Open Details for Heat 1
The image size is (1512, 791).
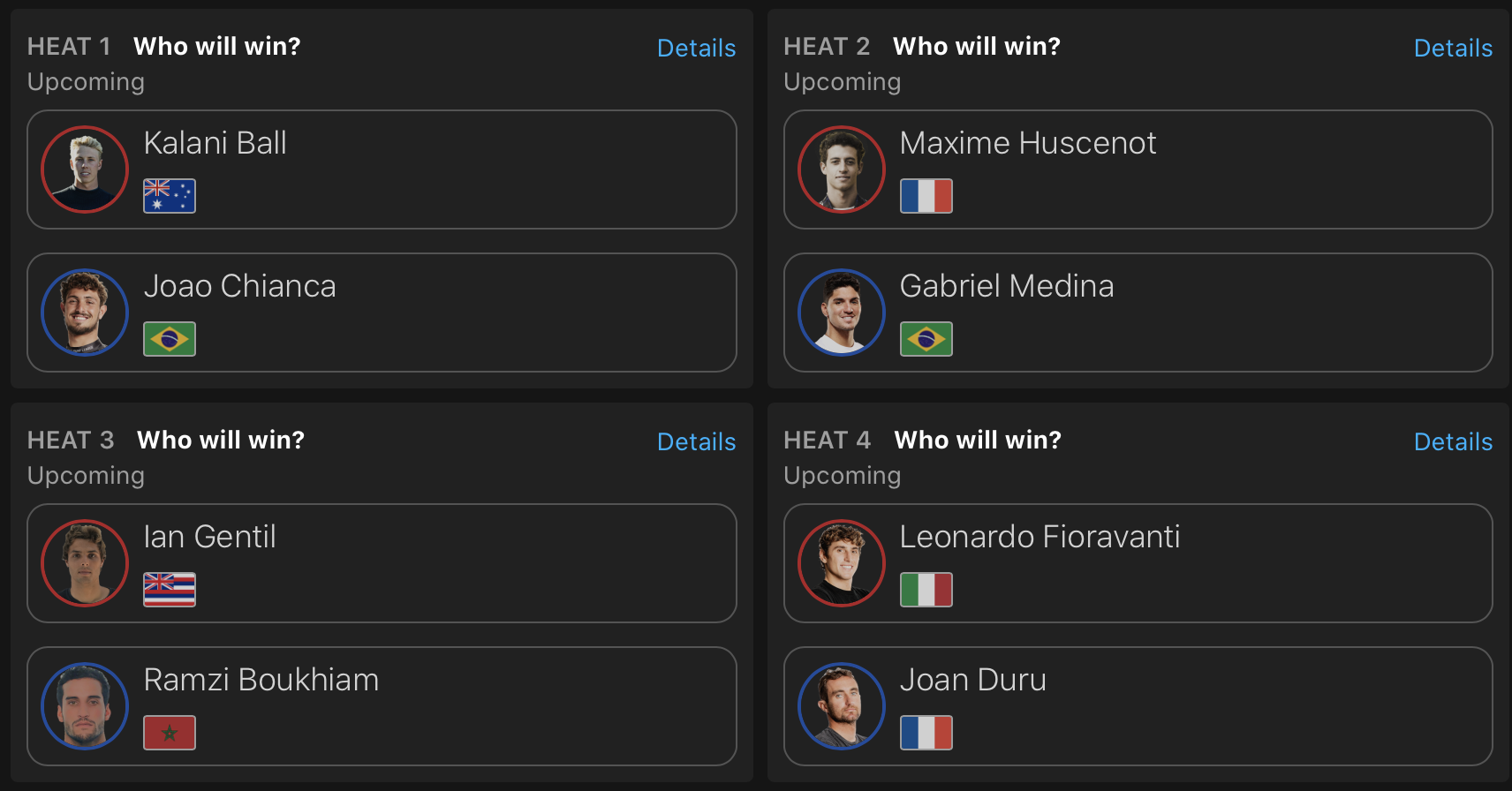[696, 49]
